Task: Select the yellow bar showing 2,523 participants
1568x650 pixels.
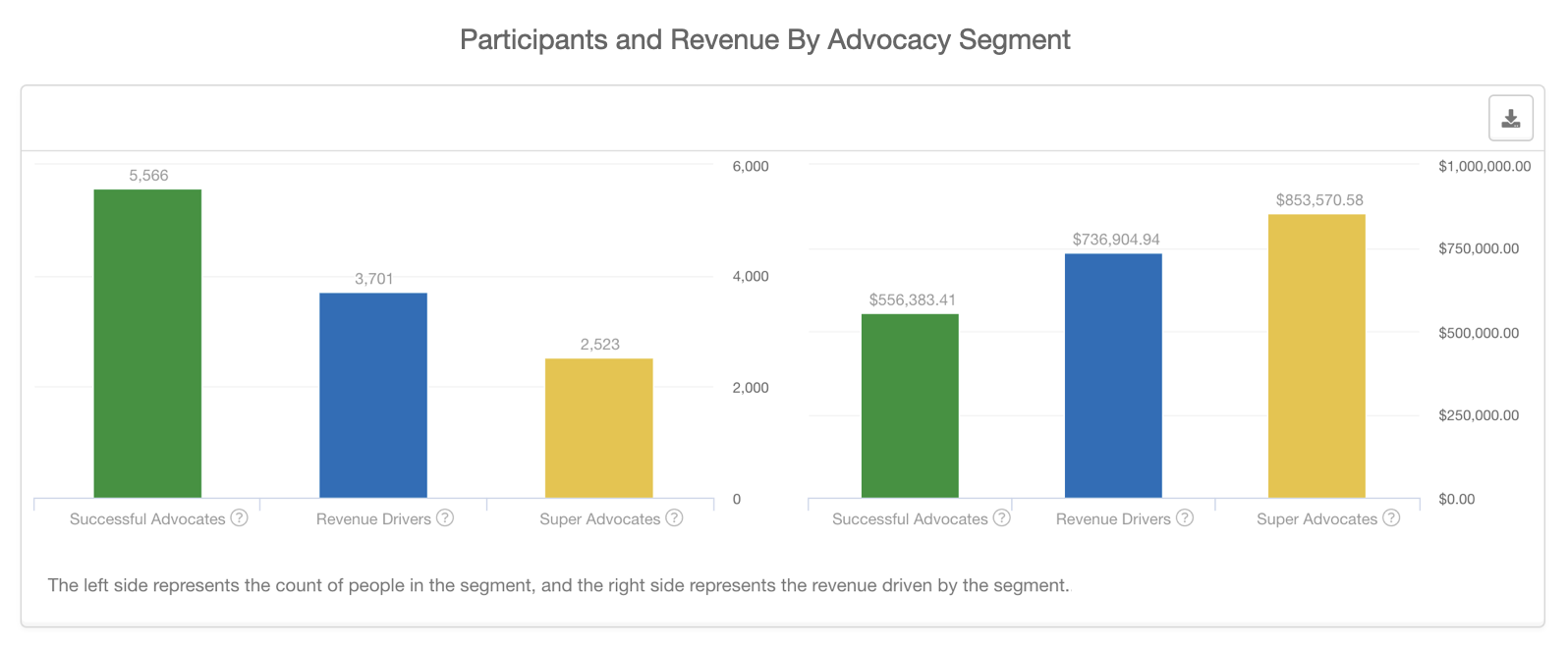Action: [599, 428]
